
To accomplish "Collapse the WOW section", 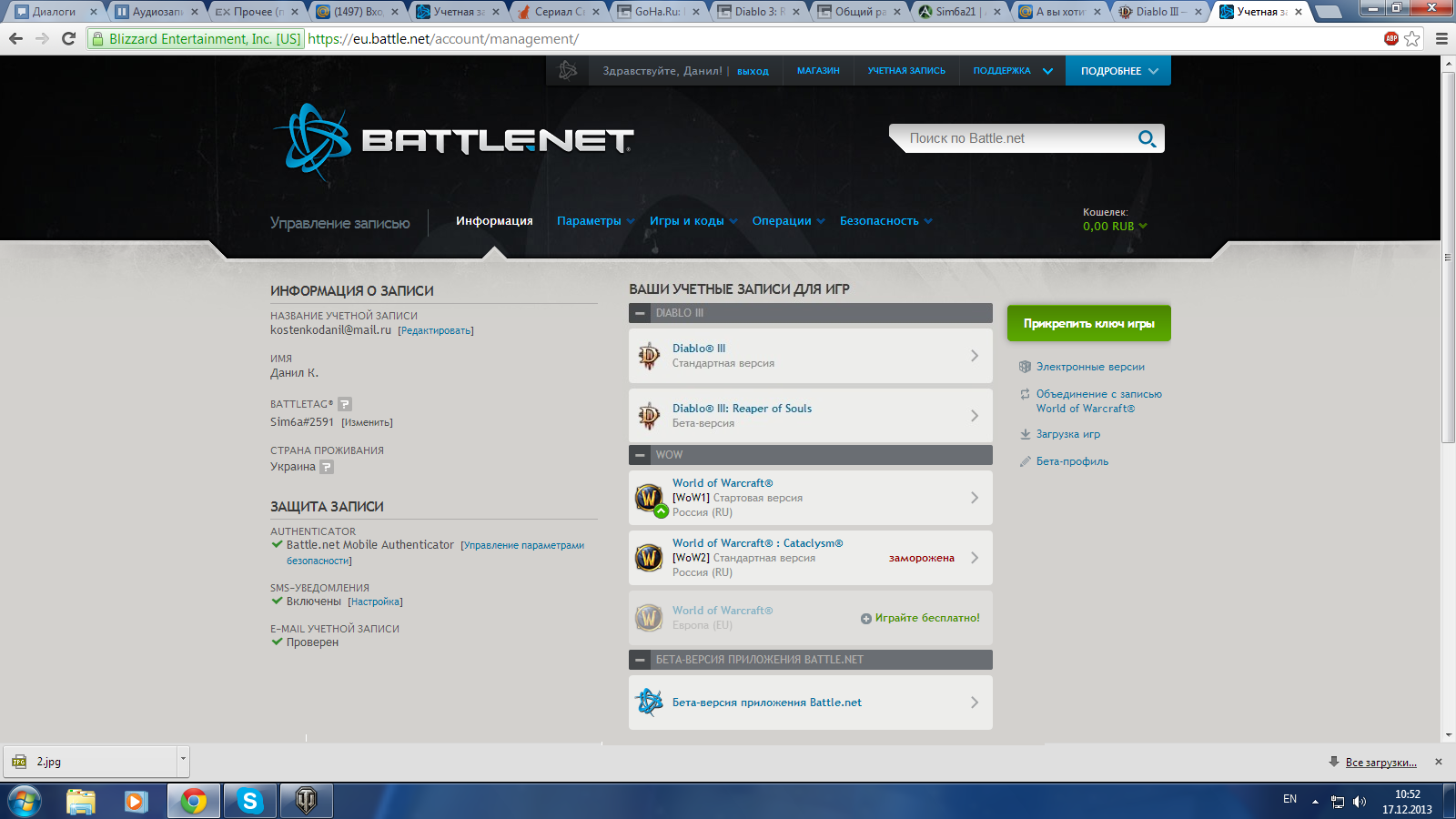I will pos(641,455).
